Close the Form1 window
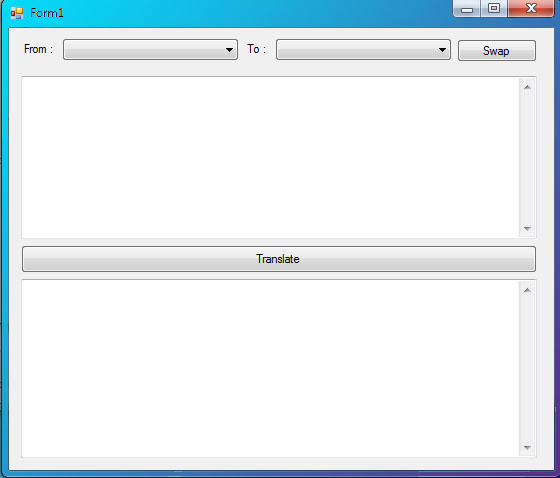 tap(531, 9)
